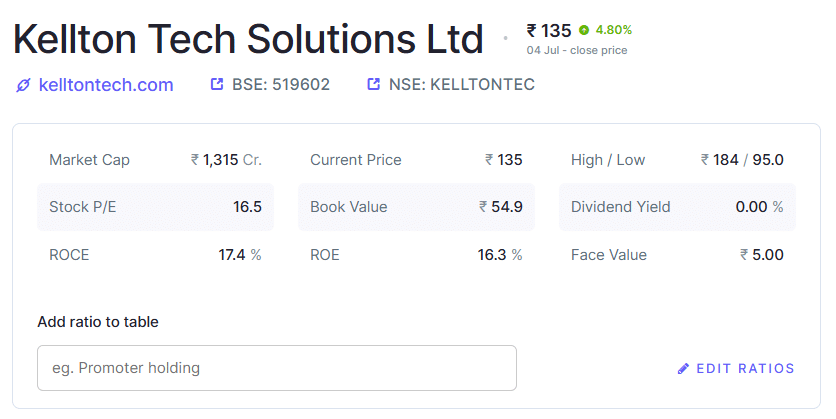This screenshot has height=419, width=836.
Task: Click the EDIT RATIOS button
Action: click(x=736, y=368)
